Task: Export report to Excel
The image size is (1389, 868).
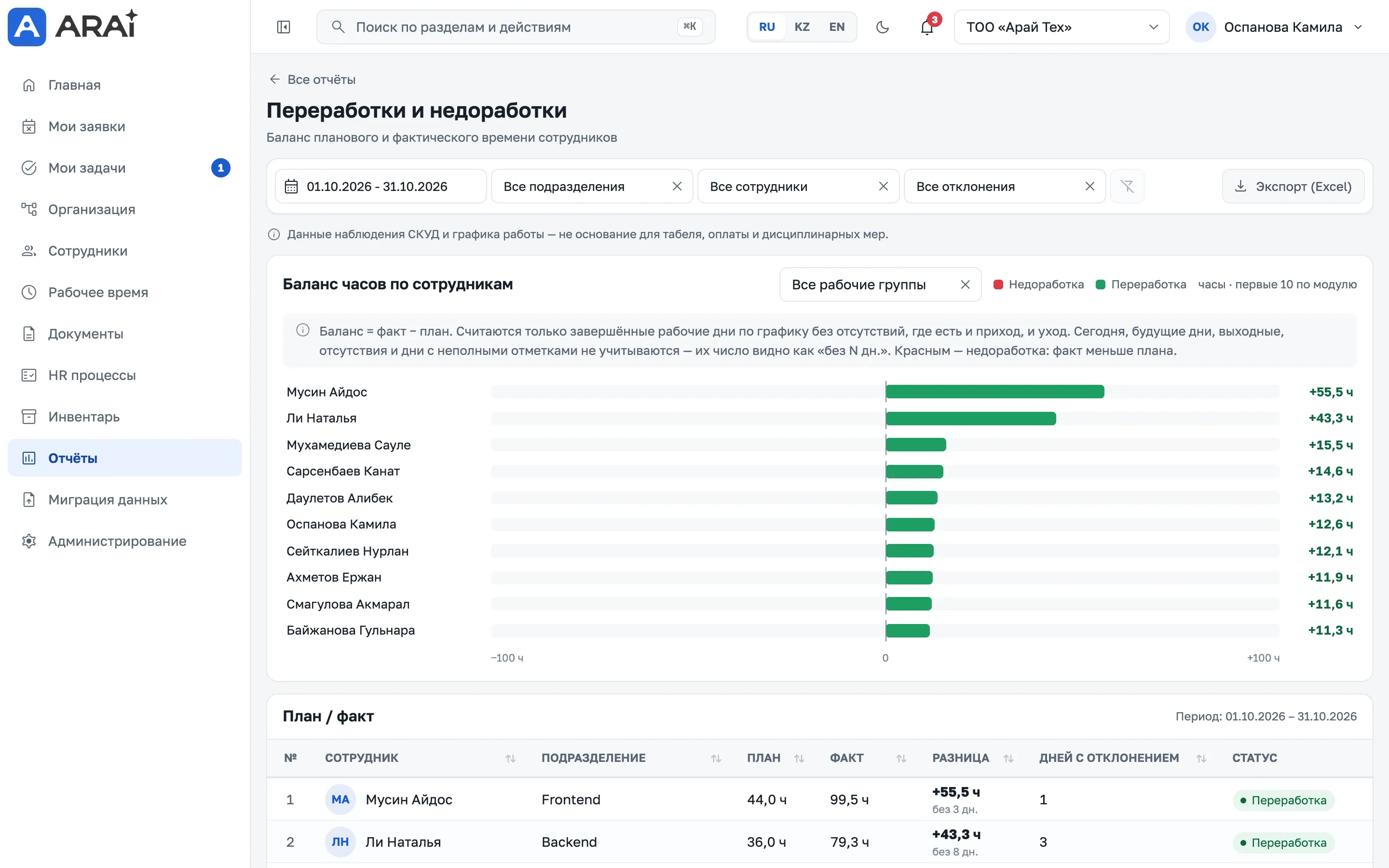Action: coord(1293,186)
